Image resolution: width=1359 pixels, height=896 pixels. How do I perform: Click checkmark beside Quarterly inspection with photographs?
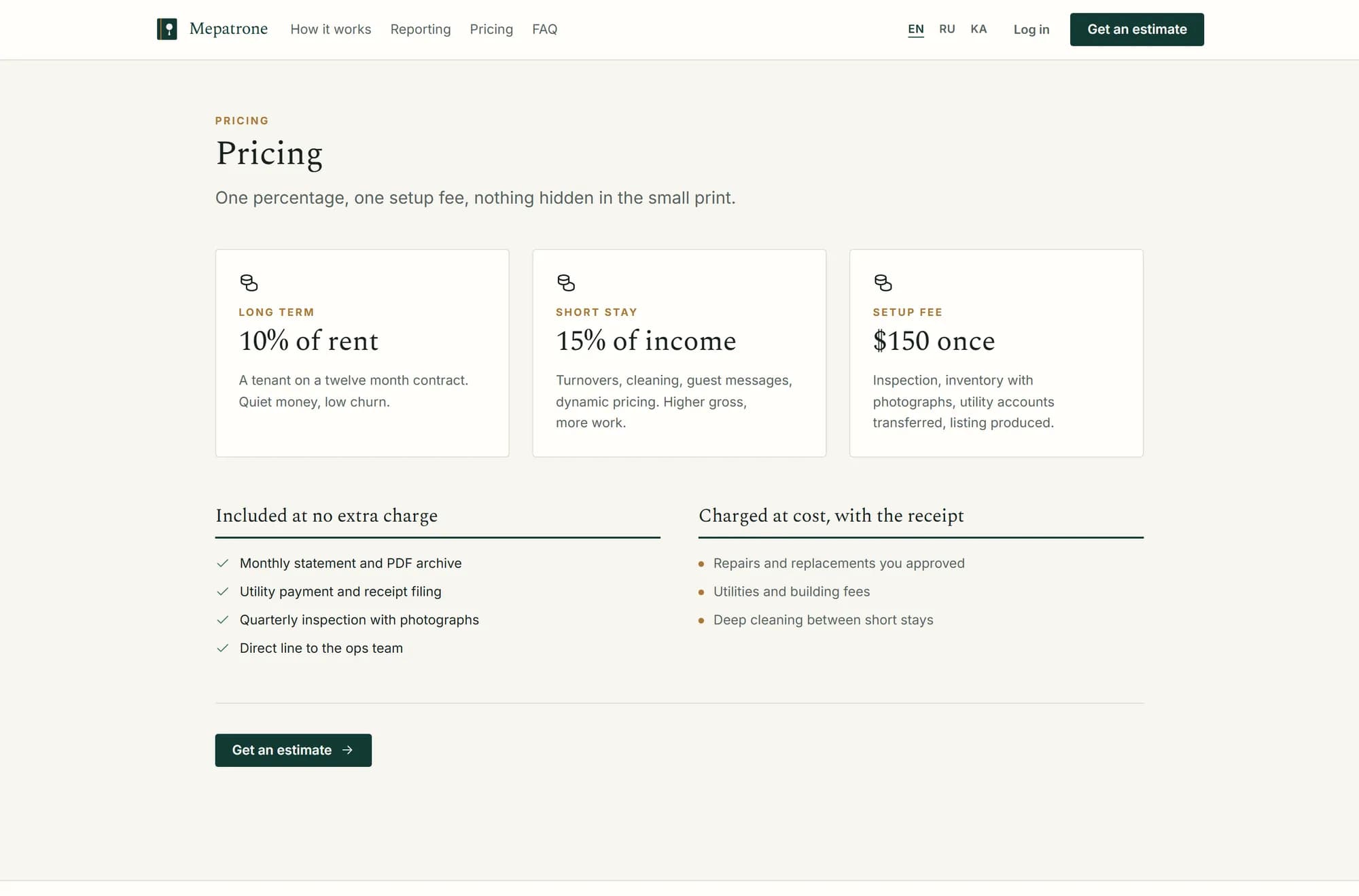222,620
